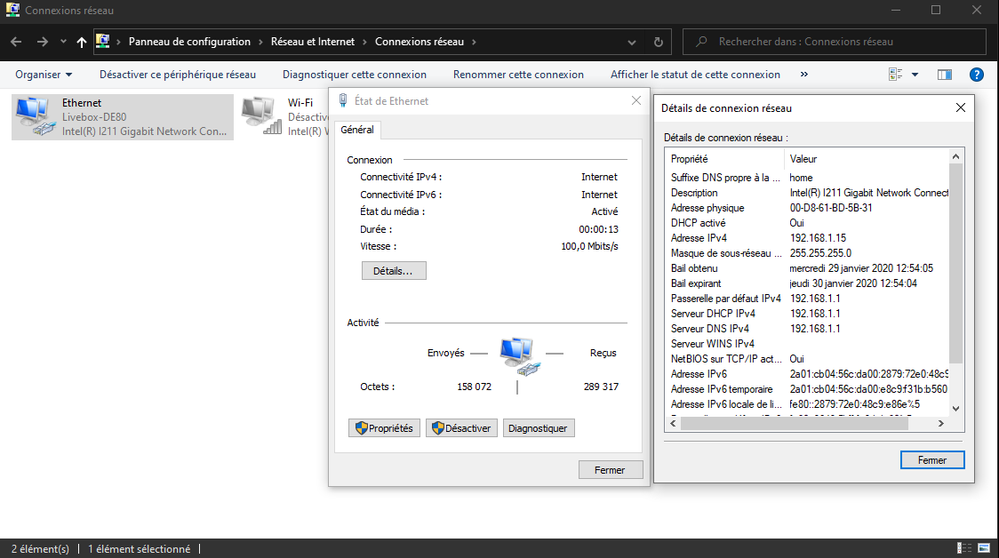Open the Organiser menu
The width and height of the screenshot is (999, 558).
(43, 75)
